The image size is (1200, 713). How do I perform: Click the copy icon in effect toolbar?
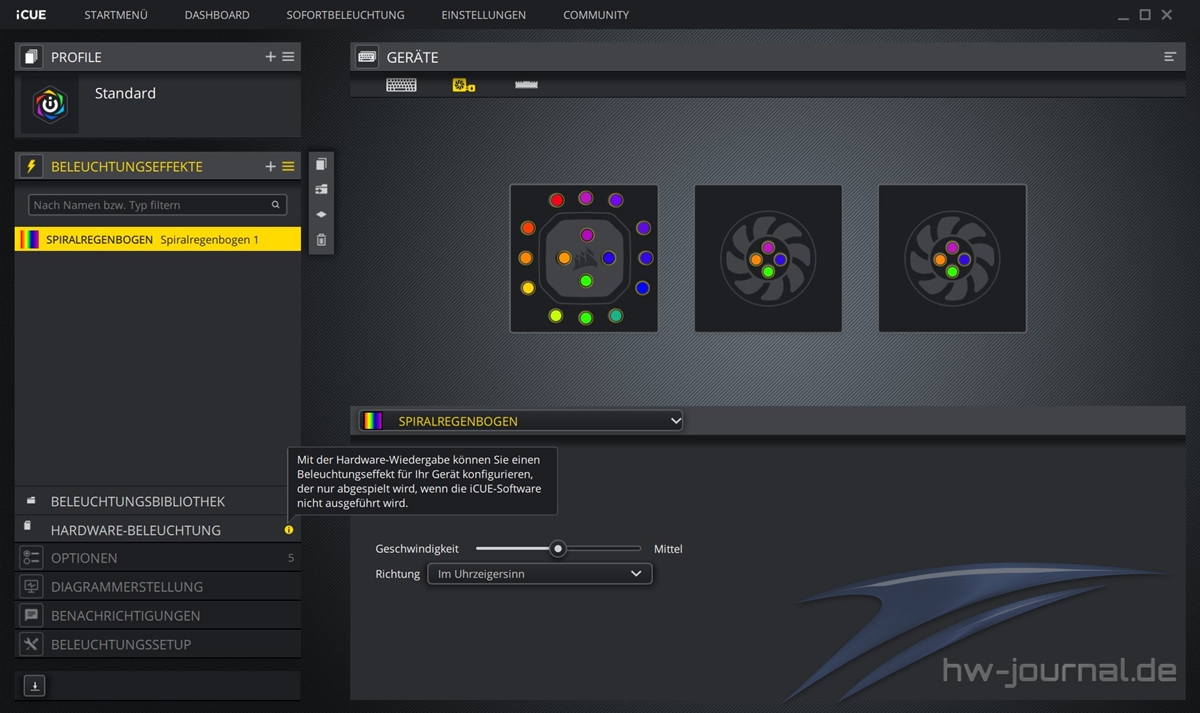[x=321, y=165]
